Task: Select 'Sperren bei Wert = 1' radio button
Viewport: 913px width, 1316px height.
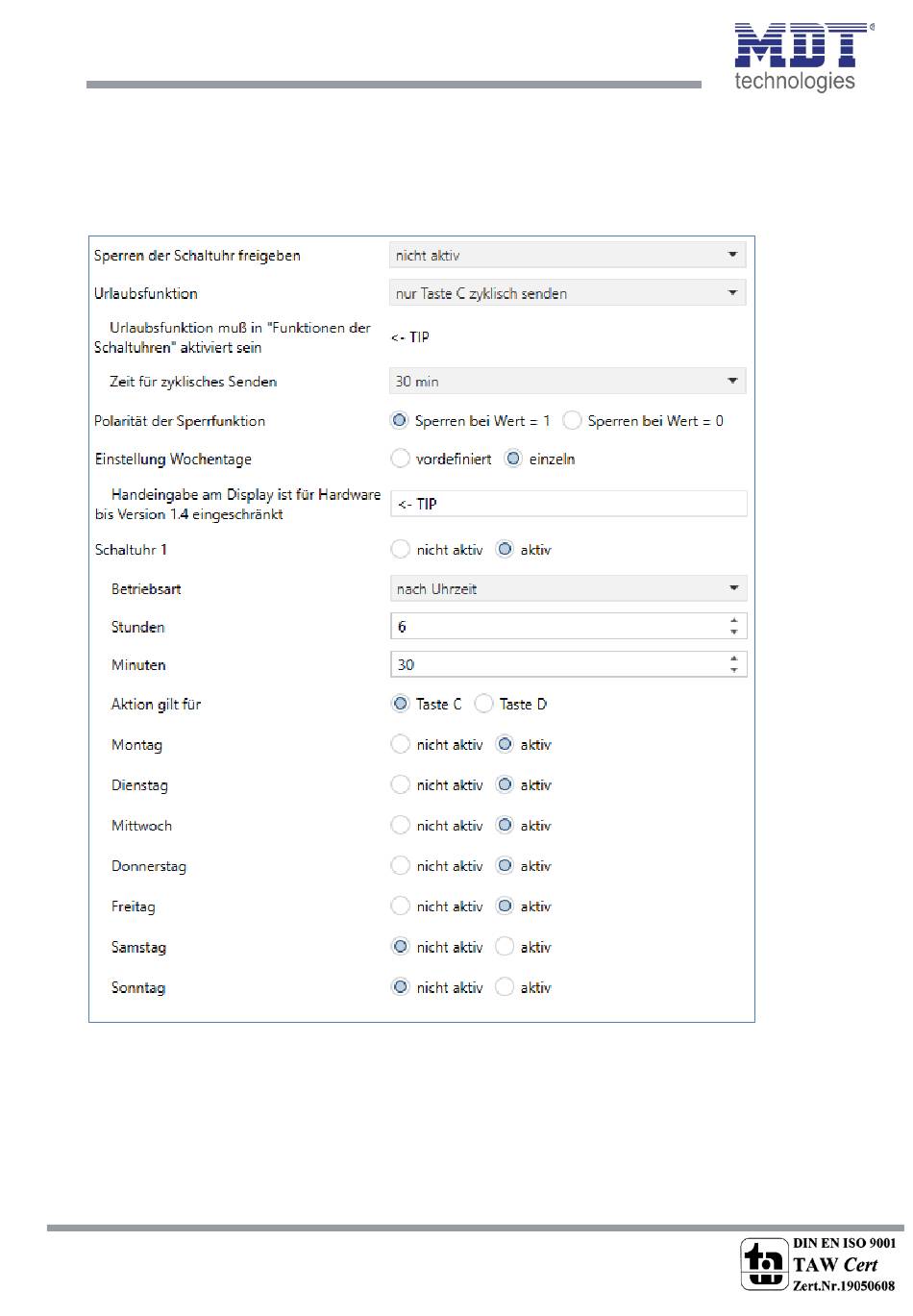Action: (x=400, y=420)
